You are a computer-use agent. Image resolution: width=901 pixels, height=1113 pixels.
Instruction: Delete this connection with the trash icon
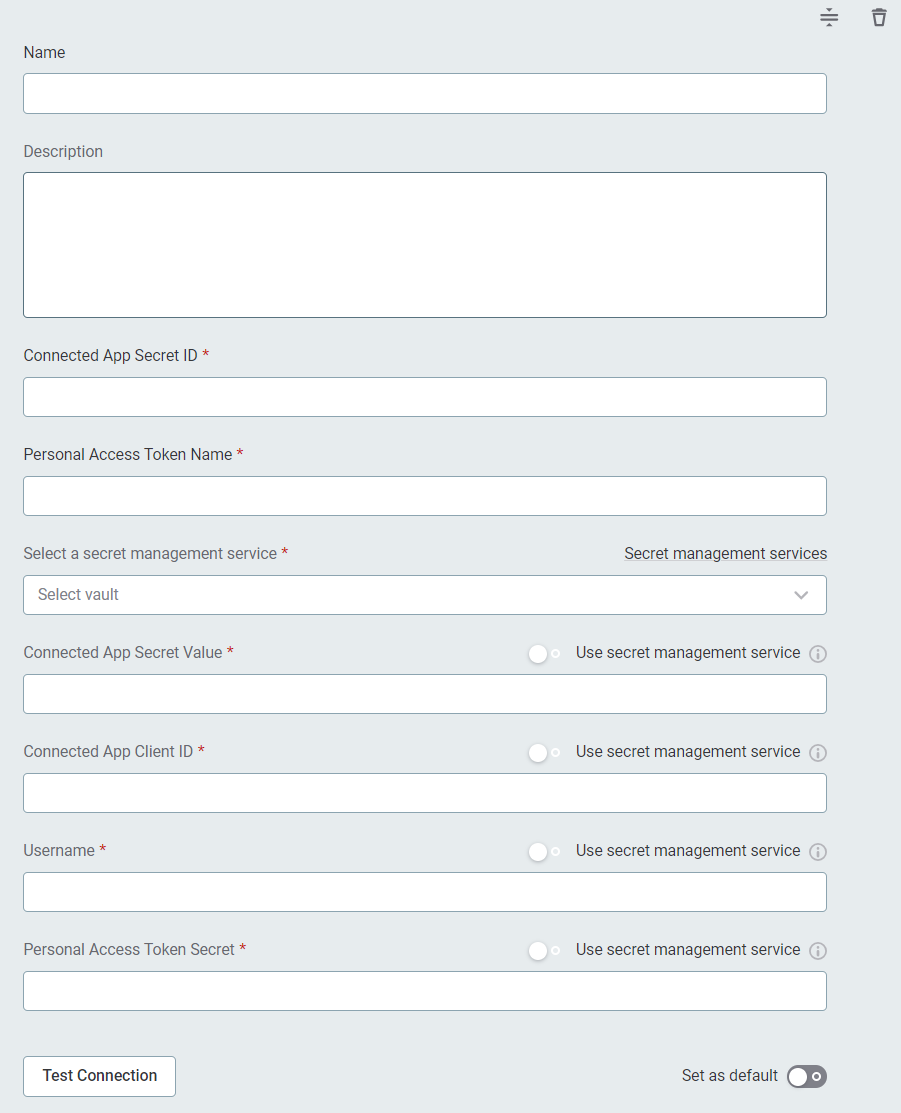click(879, 18)
